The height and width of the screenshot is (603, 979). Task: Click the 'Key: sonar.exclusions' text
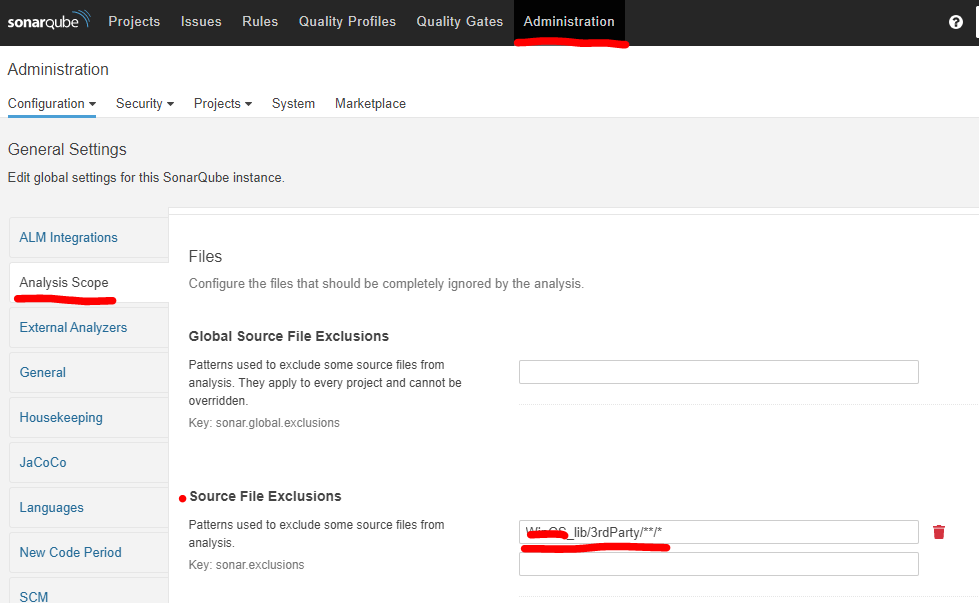pos(247,564)
